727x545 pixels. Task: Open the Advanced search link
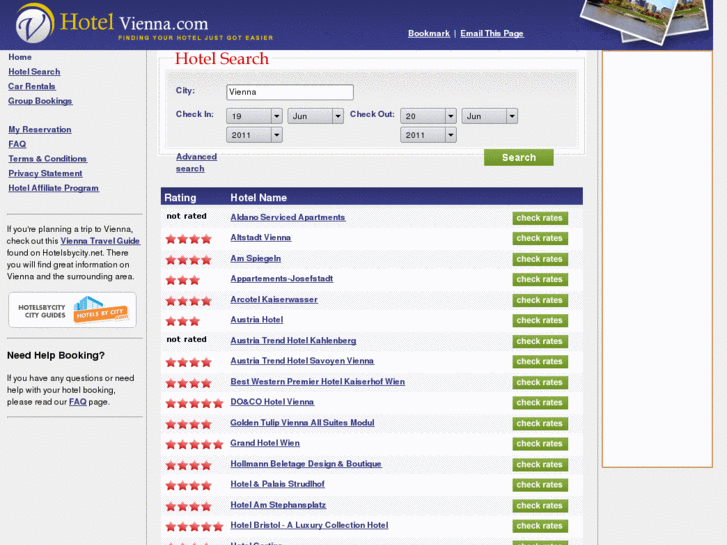coord(196,163)
